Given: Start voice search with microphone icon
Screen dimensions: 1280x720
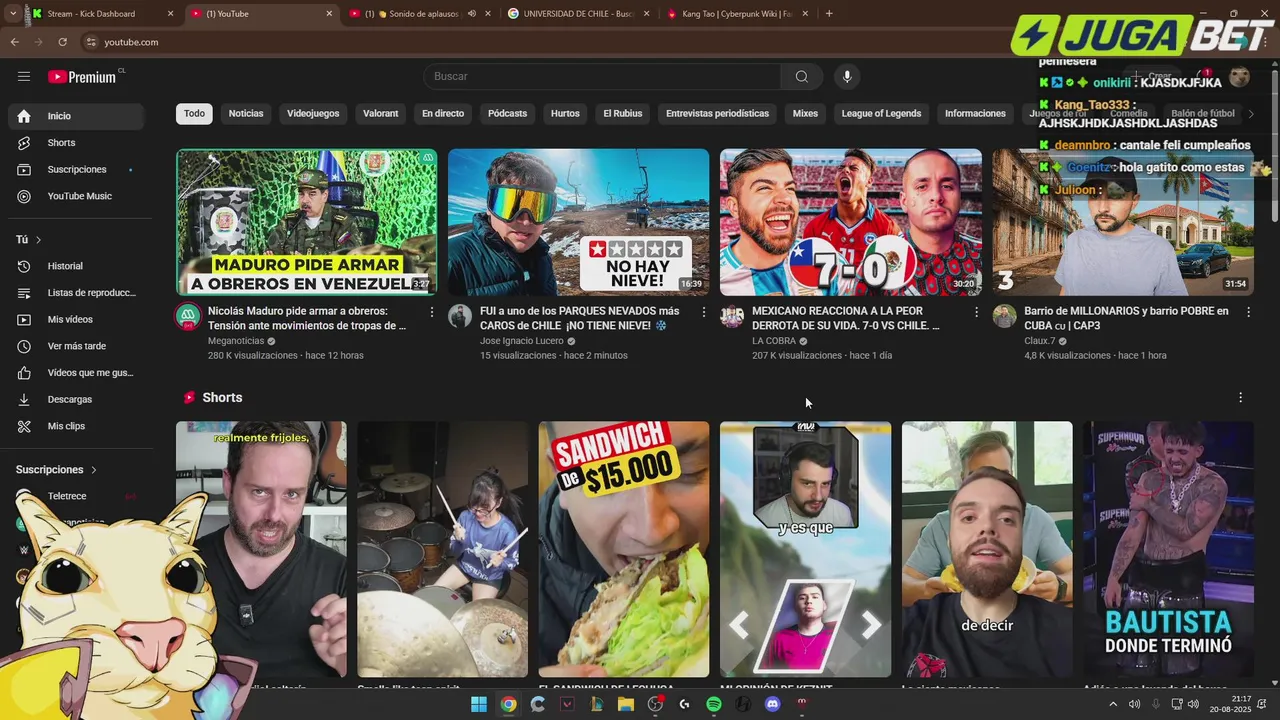Looking at the screenshot, I should (x=847, y=76).
